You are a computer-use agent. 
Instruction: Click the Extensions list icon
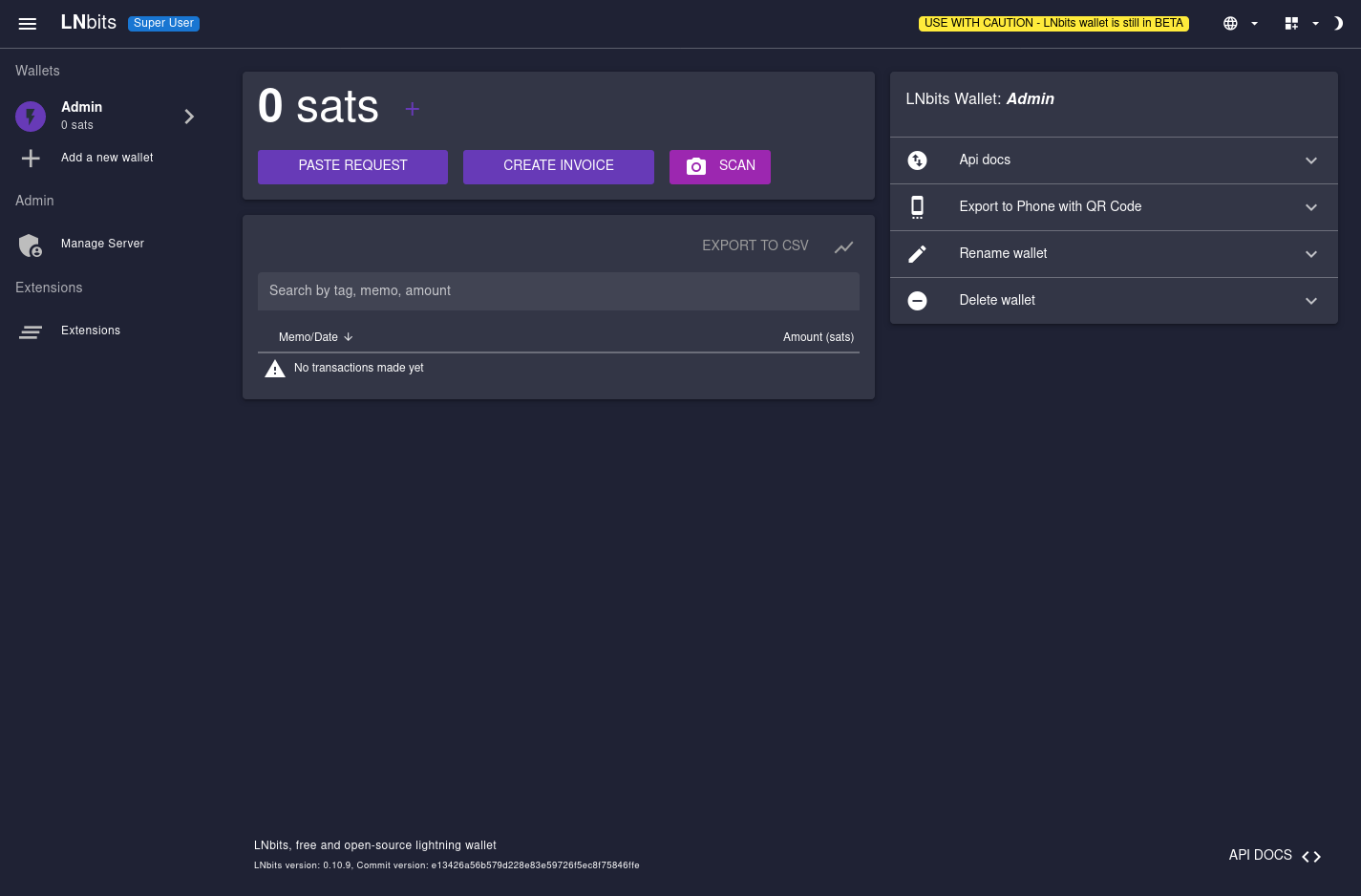tap(31, 331)
